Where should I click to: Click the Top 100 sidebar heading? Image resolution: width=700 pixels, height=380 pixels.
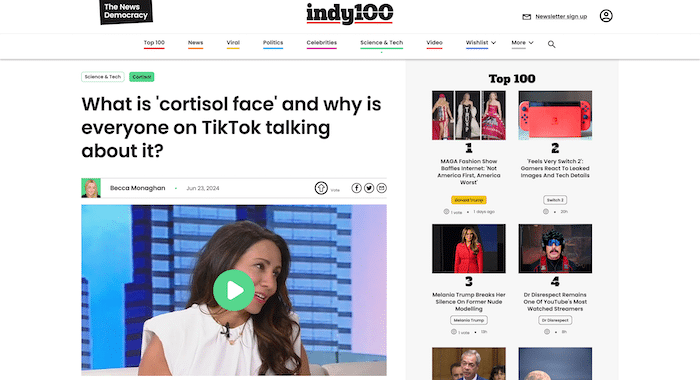pyautogui.click(x=512, y=79)
